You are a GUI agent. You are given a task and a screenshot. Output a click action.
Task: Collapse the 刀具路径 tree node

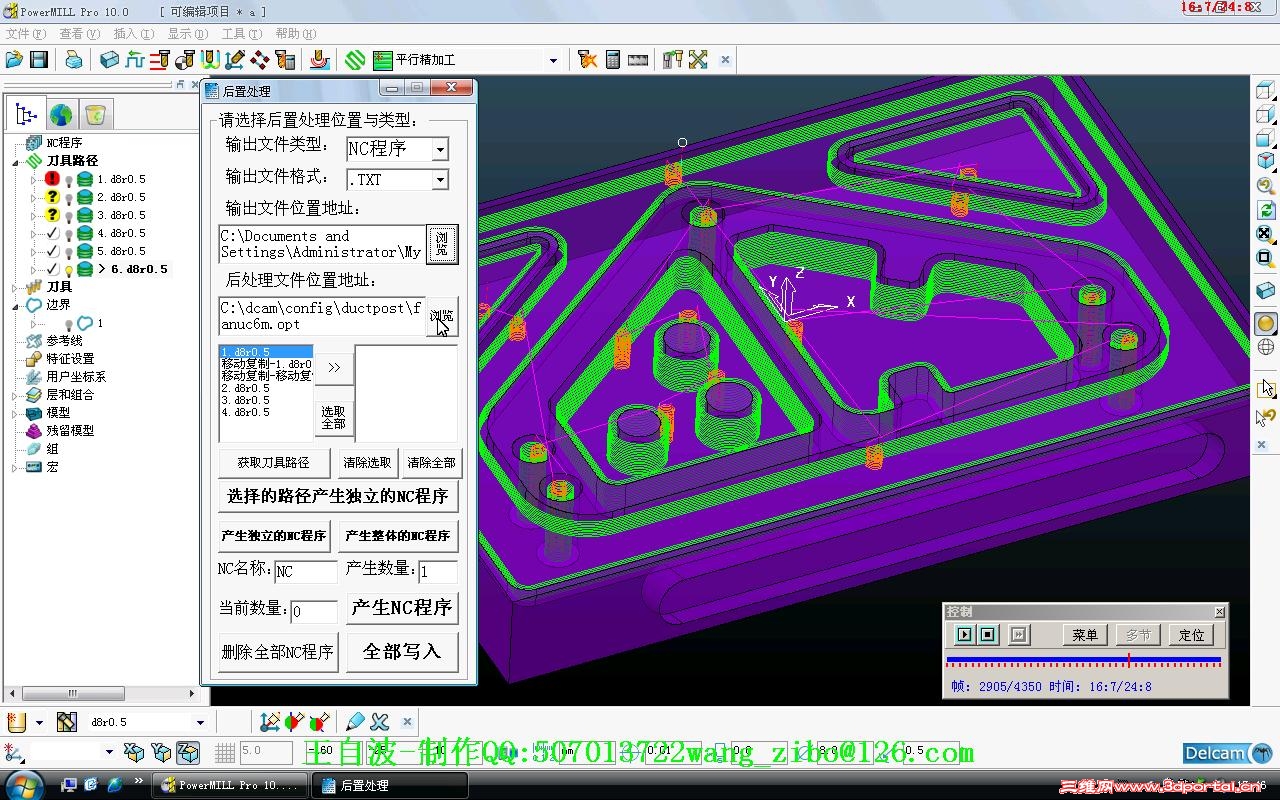tap(15, 161)
